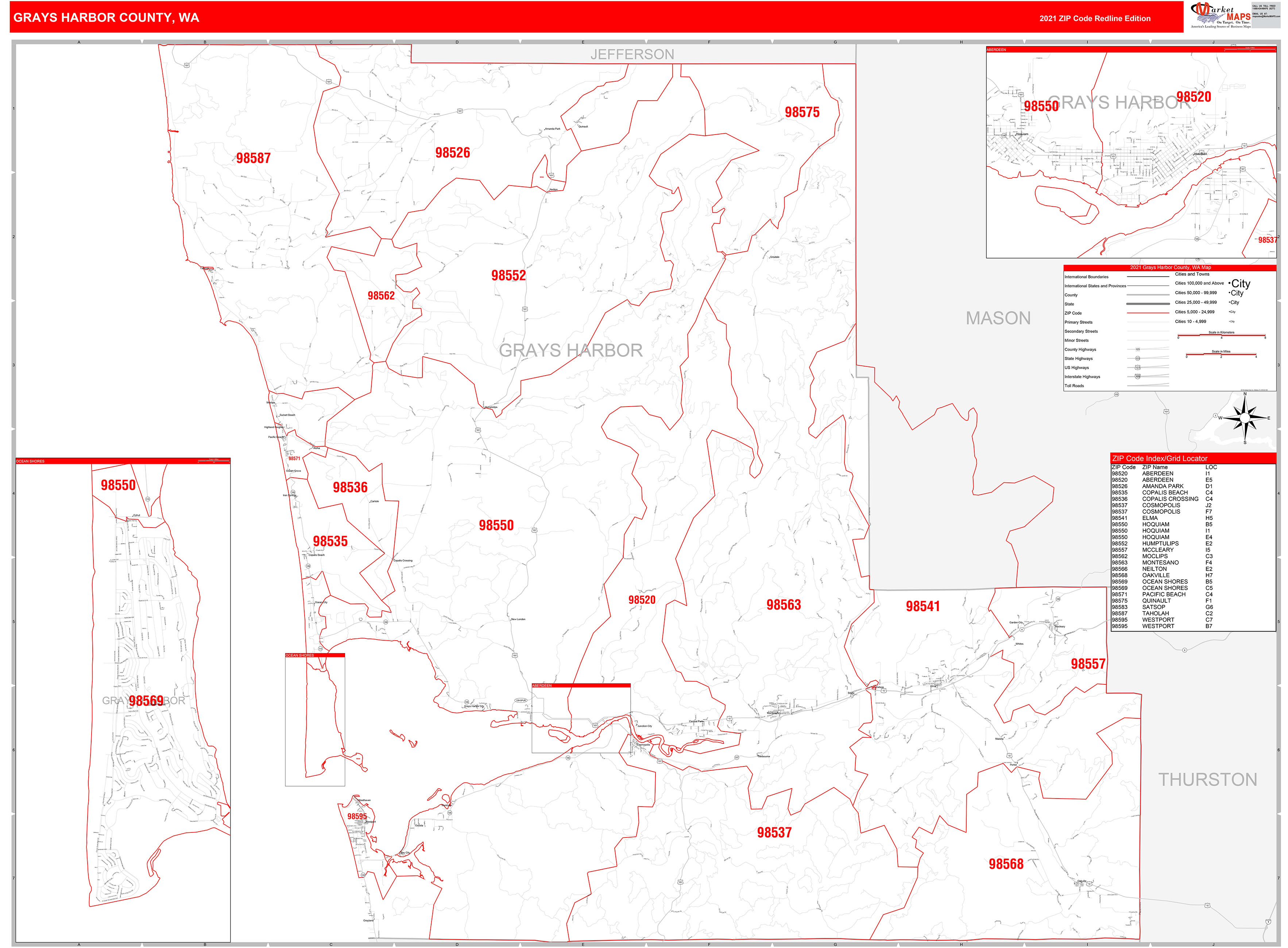
Task: Select ZIP label 98563 on map
Action: pos(784,605)
